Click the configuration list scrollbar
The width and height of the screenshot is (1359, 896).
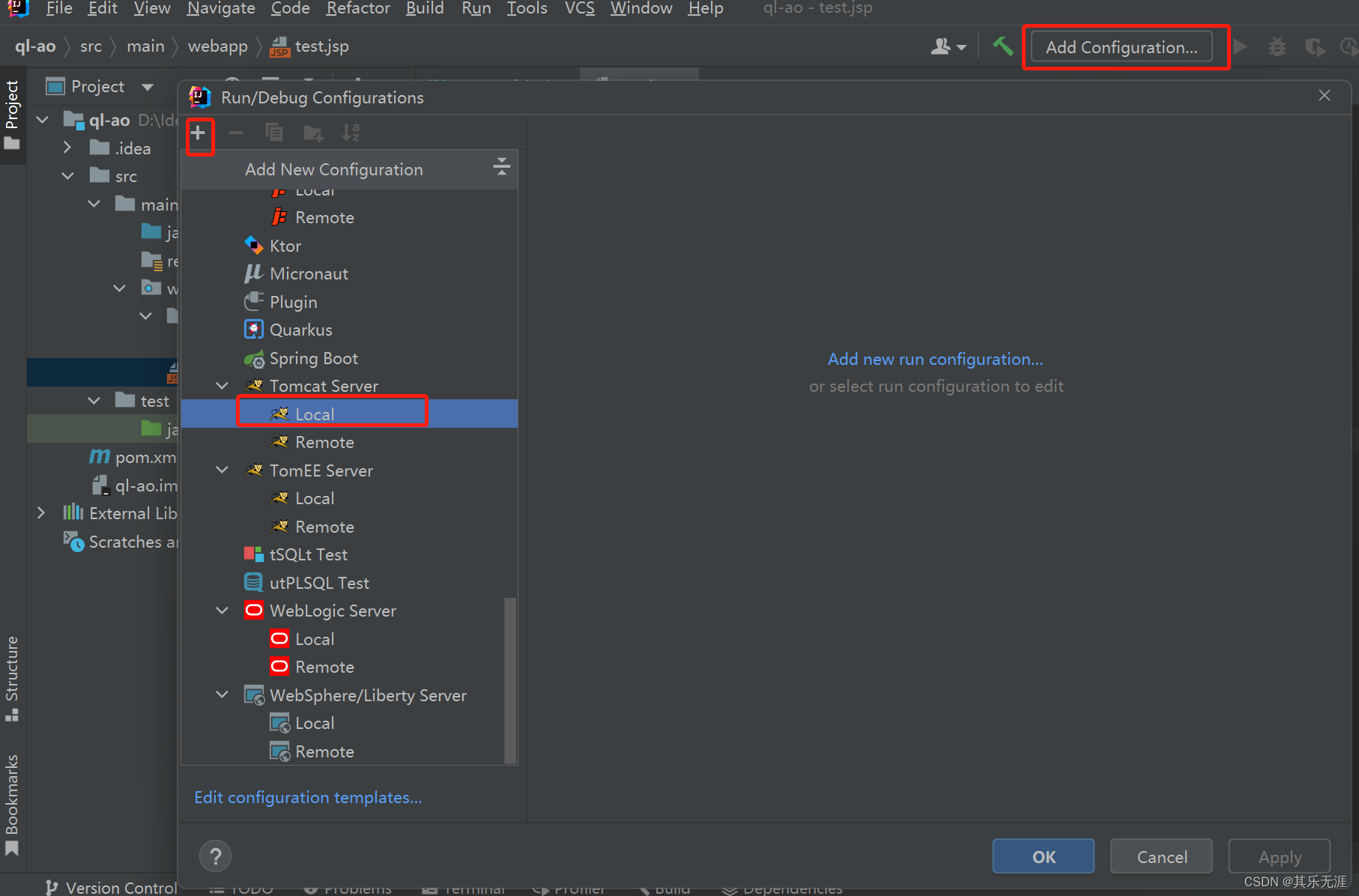[510, 680]
